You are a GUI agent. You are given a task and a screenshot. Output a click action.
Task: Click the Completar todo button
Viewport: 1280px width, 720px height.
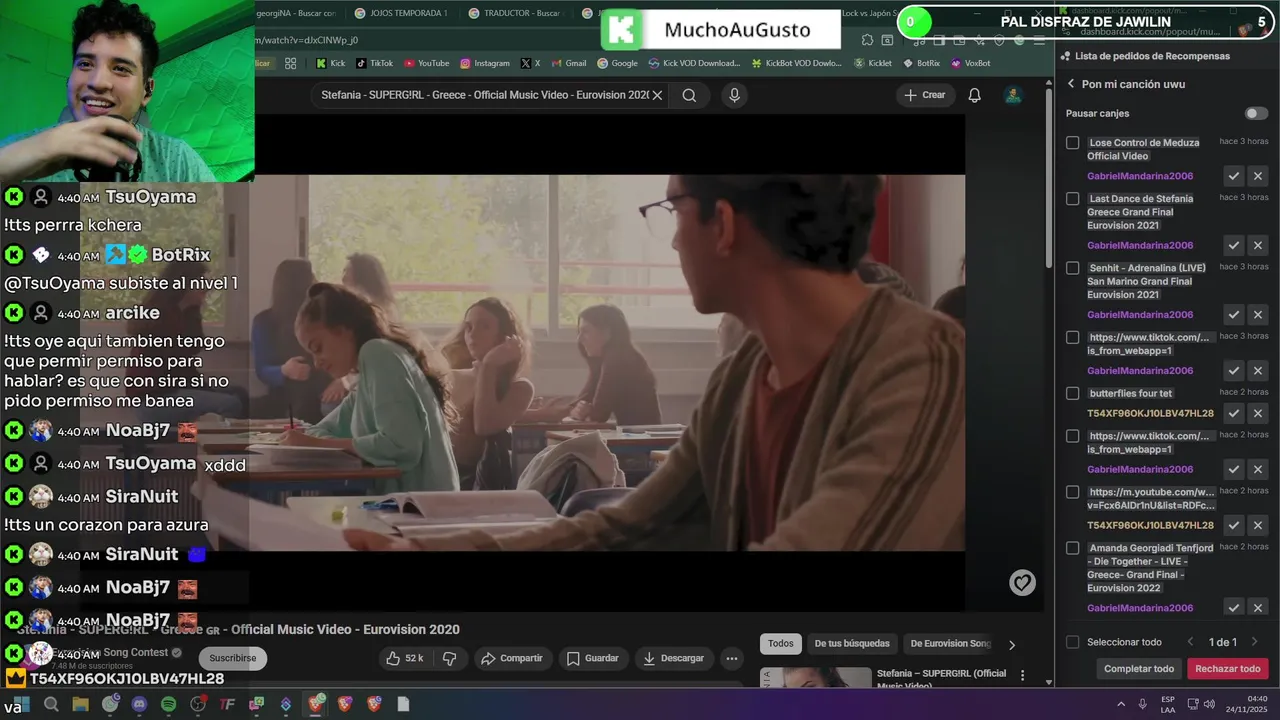click(x=1139, y=669)
